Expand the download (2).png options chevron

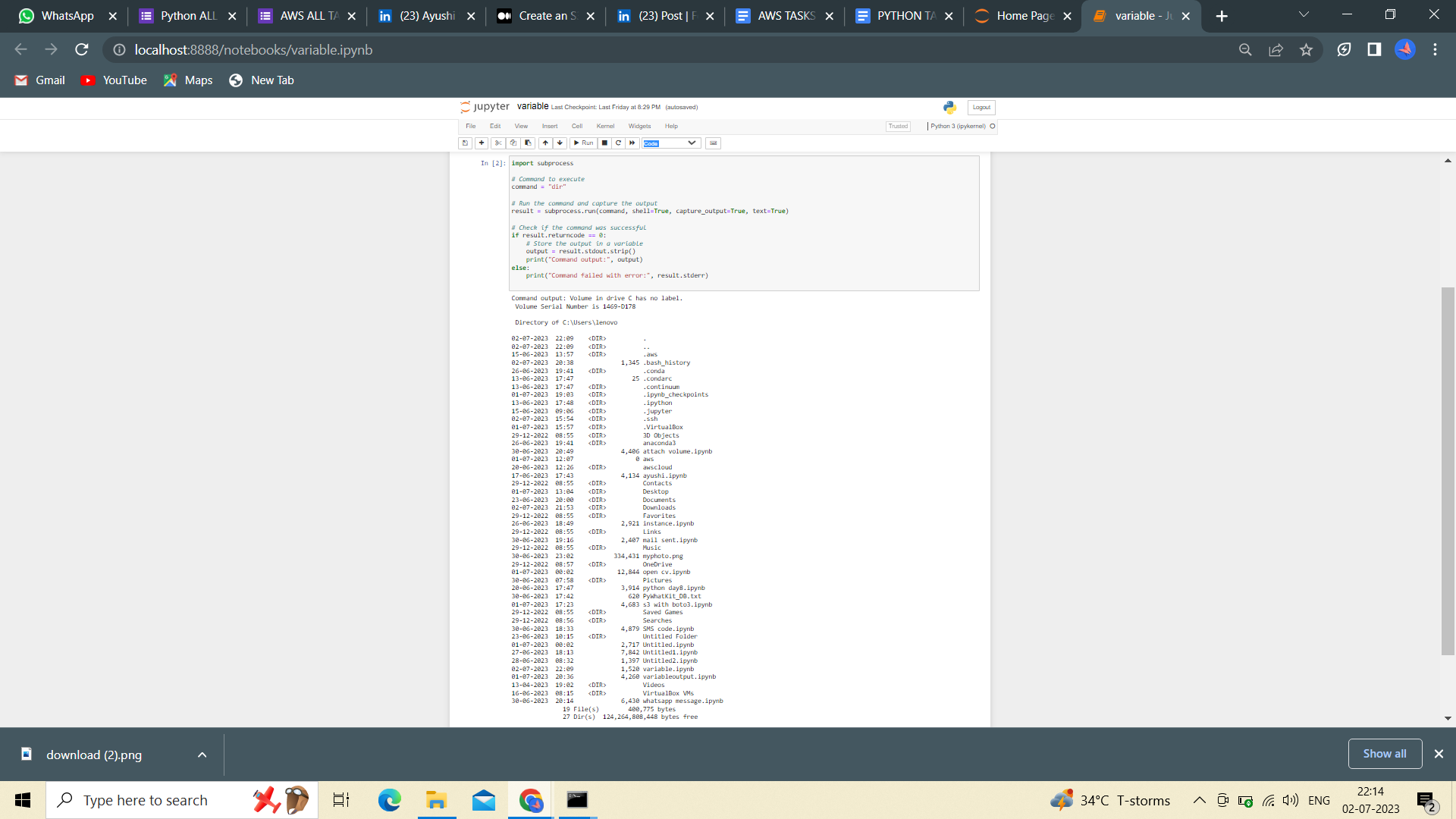(202, 755)
